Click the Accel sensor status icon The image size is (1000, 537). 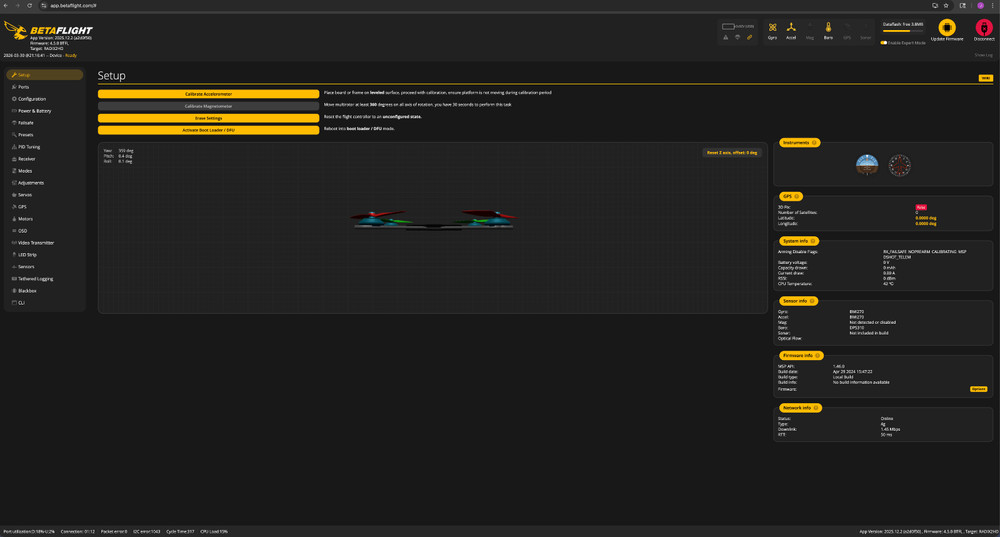[x=791, y=28]
